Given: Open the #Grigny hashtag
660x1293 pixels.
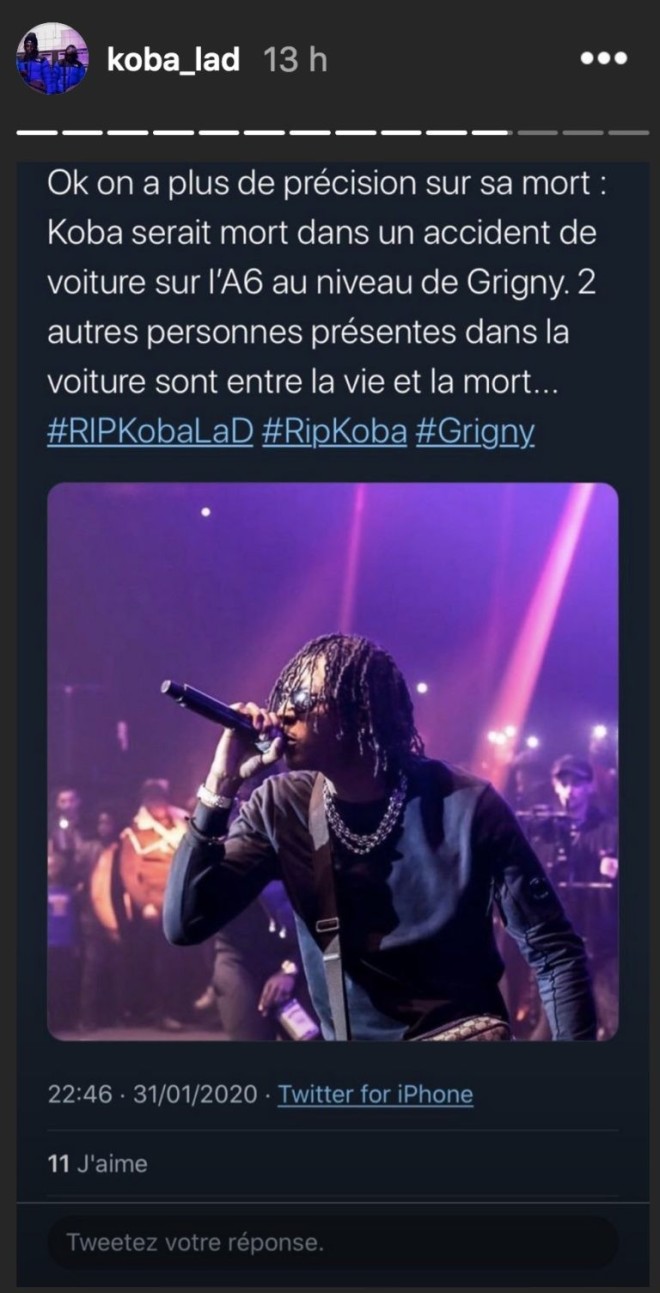Looking at the screenshot, I should point(474,433).
